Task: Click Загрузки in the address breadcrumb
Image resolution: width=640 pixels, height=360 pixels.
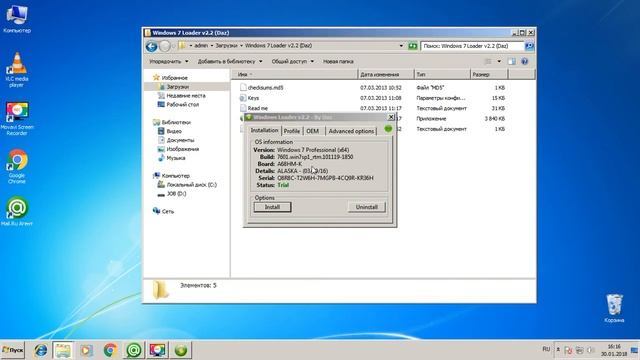Action: click(226, 46)
